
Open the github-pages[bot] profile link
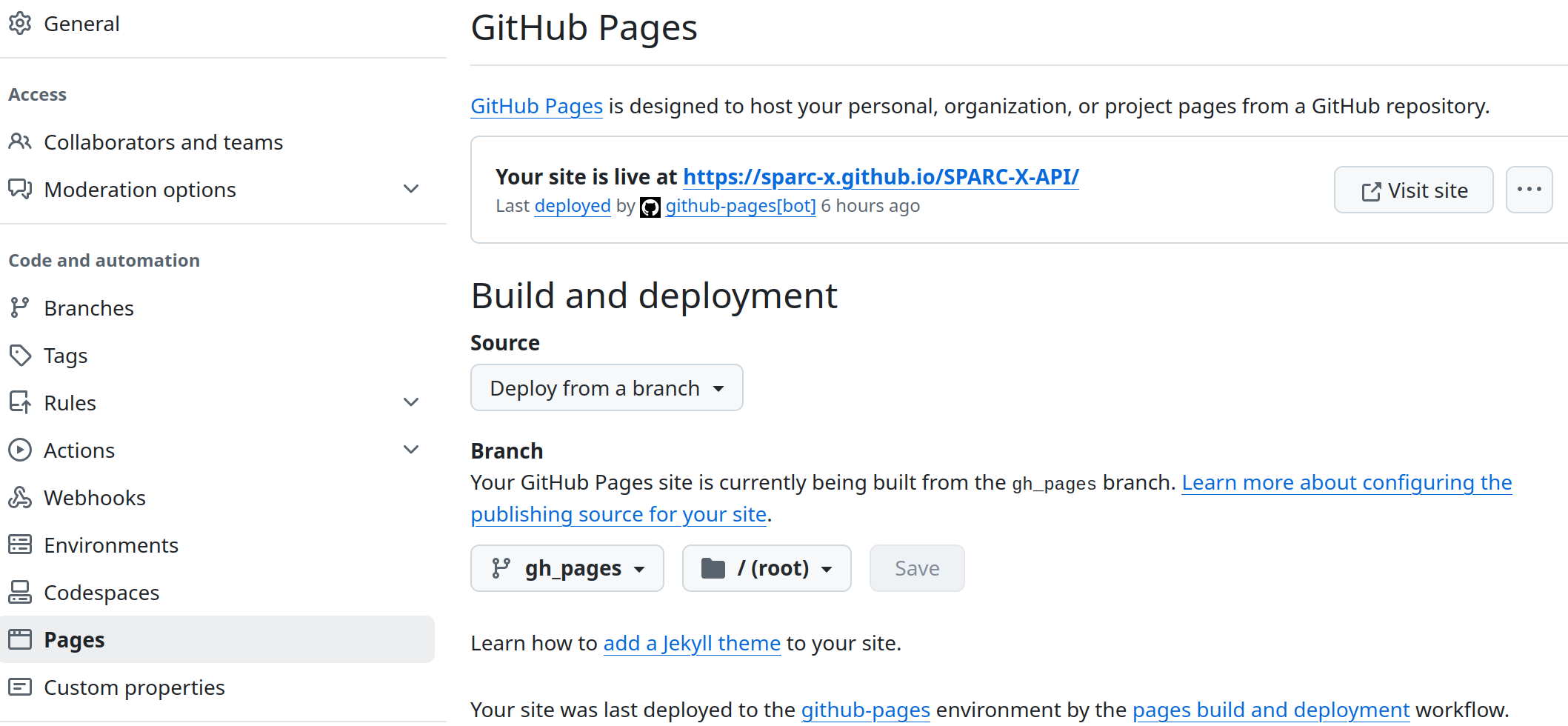pyautogui.click(x=741, y=206)
